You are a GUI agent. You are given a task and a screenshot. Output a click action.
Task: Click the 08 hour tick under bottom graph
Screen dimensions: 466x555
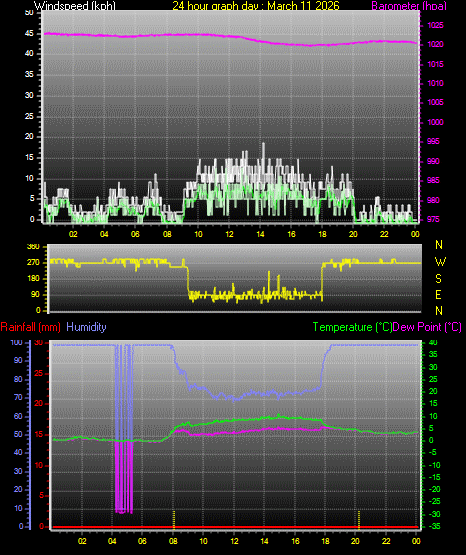(173, 541)
